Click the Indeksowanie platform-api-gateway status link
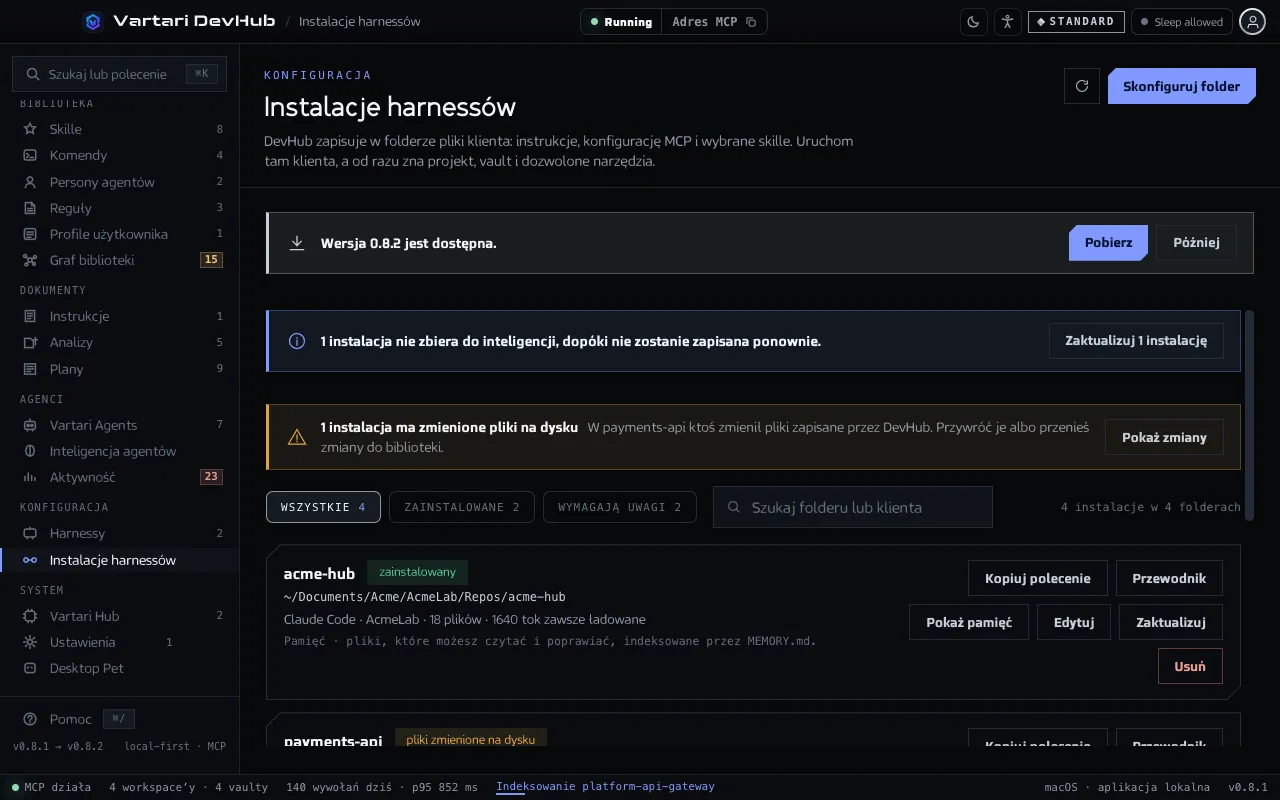 [x=605, y=787]
